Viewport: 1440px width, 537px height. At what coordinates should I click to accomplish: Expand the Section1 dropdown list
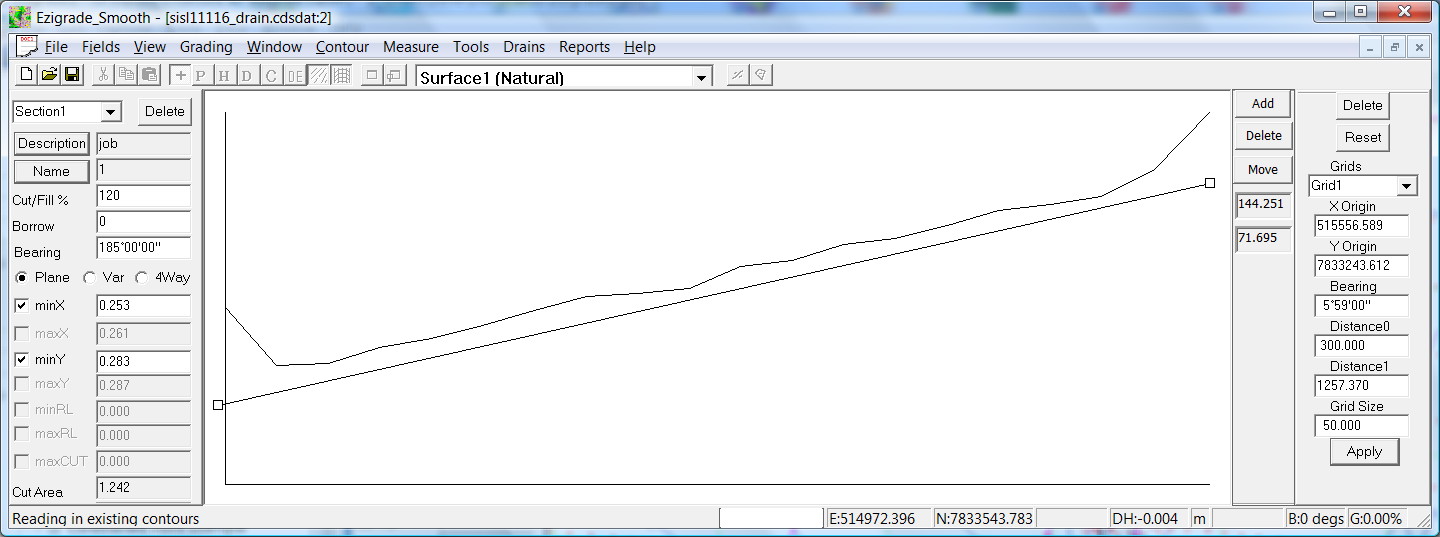point(111,112)
